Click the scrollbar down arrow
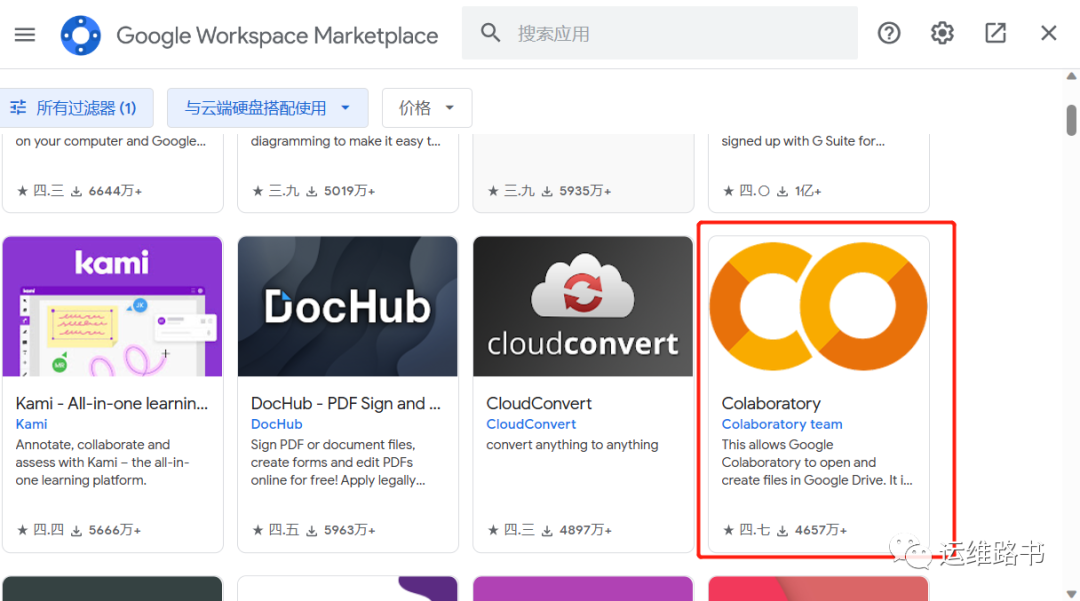The image size is (1080, 601). (1071, 593)
